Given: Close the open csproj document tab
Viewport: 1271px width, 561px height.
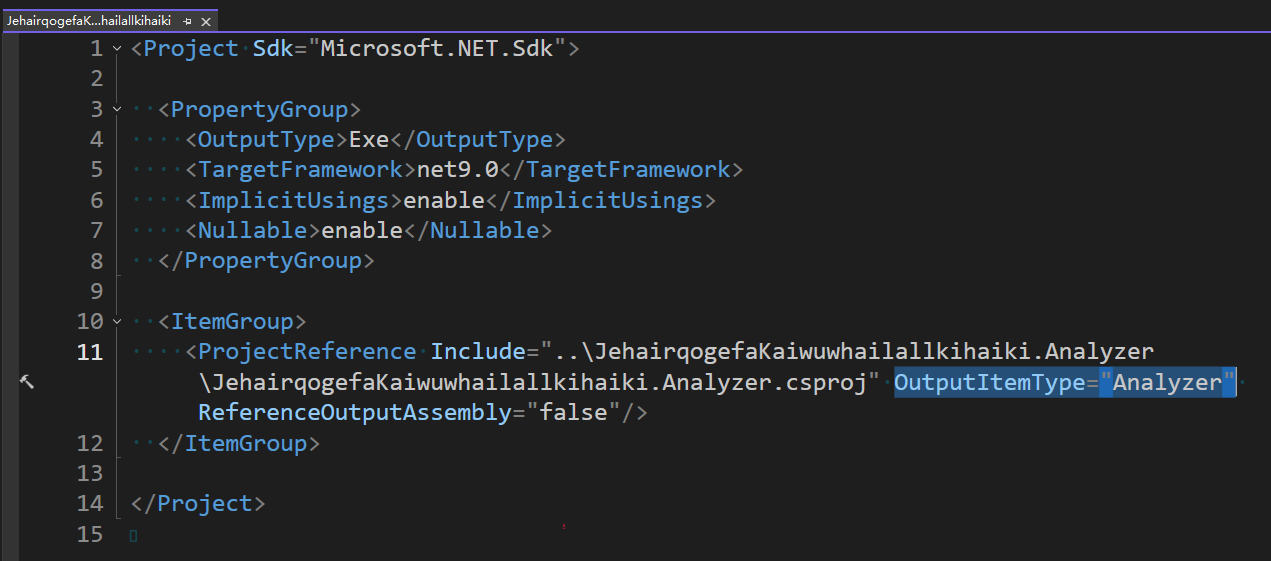Looking at the screenshot, I should (x=206, y=20).
